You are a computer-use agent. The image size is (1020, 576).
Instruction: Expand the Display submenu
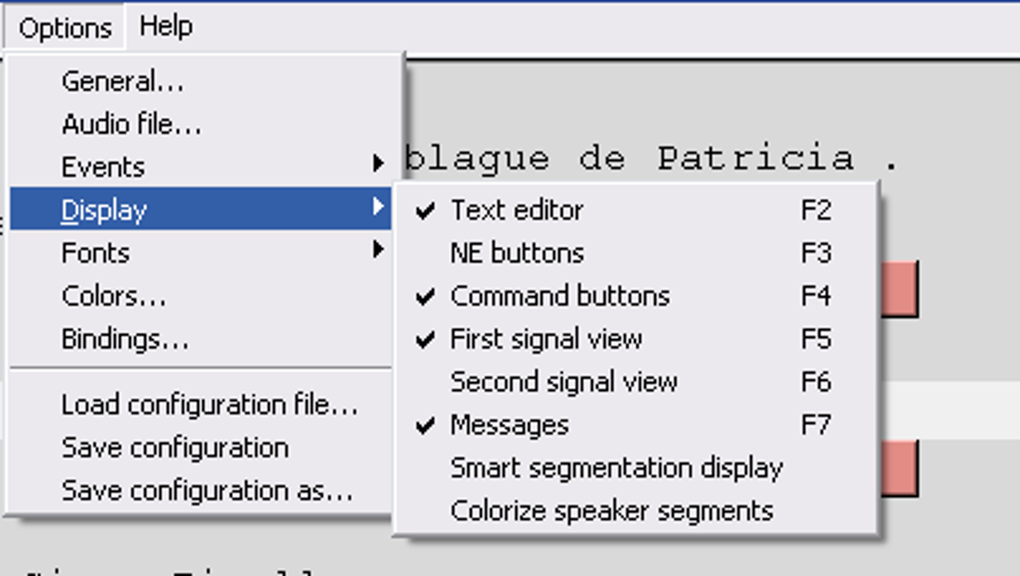pos(104,210)
